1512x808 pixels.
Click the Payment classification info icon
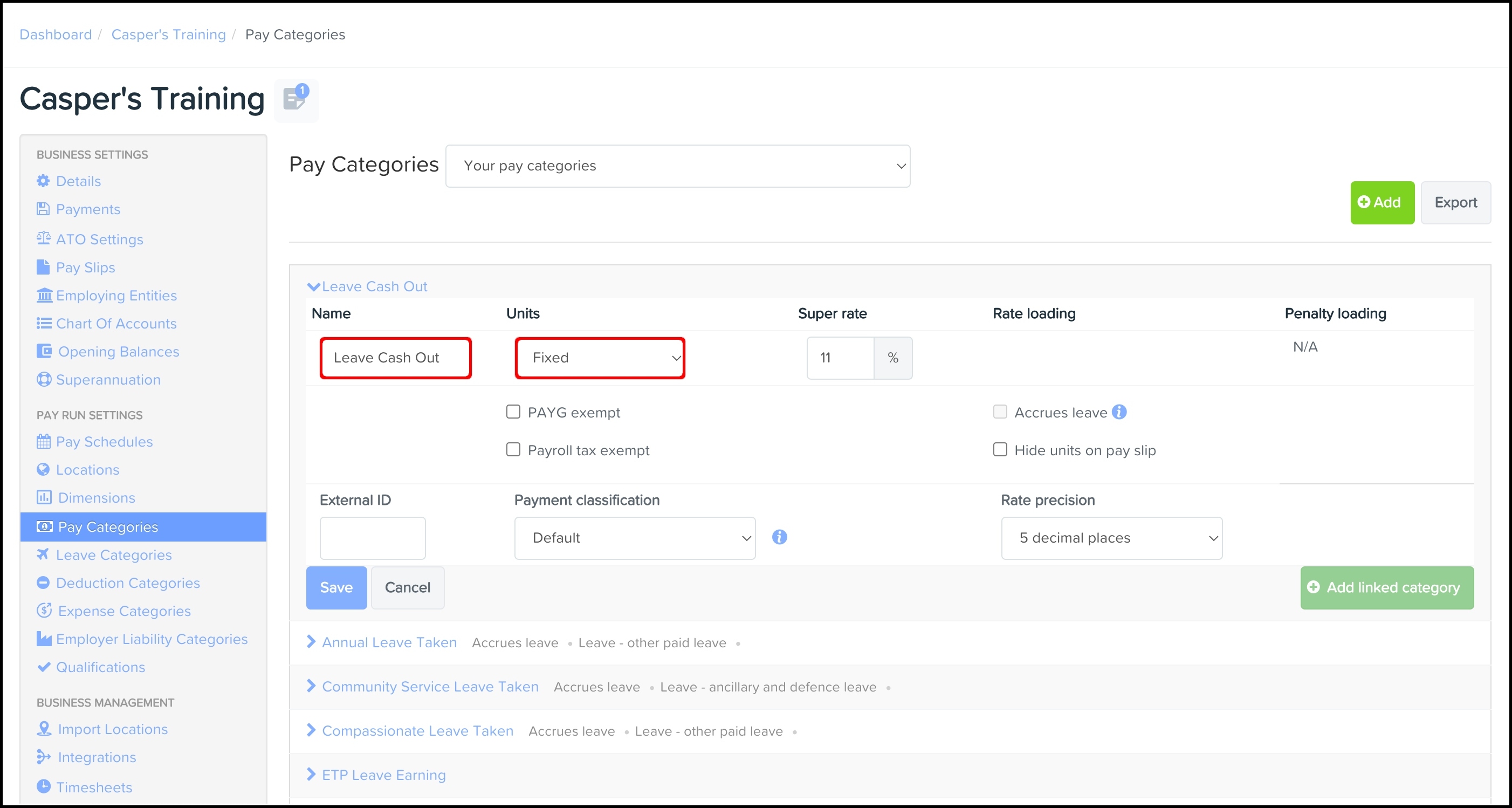(x=779, y=537)
